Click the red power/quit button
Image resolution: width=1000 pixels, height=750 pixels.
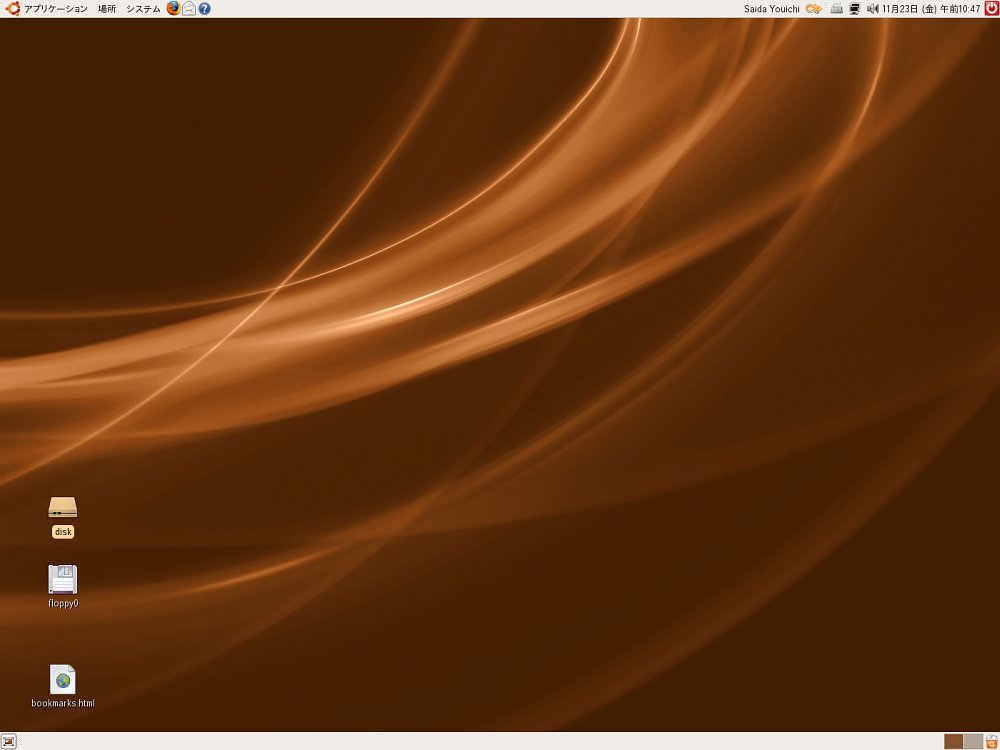(x=991, y=8)
